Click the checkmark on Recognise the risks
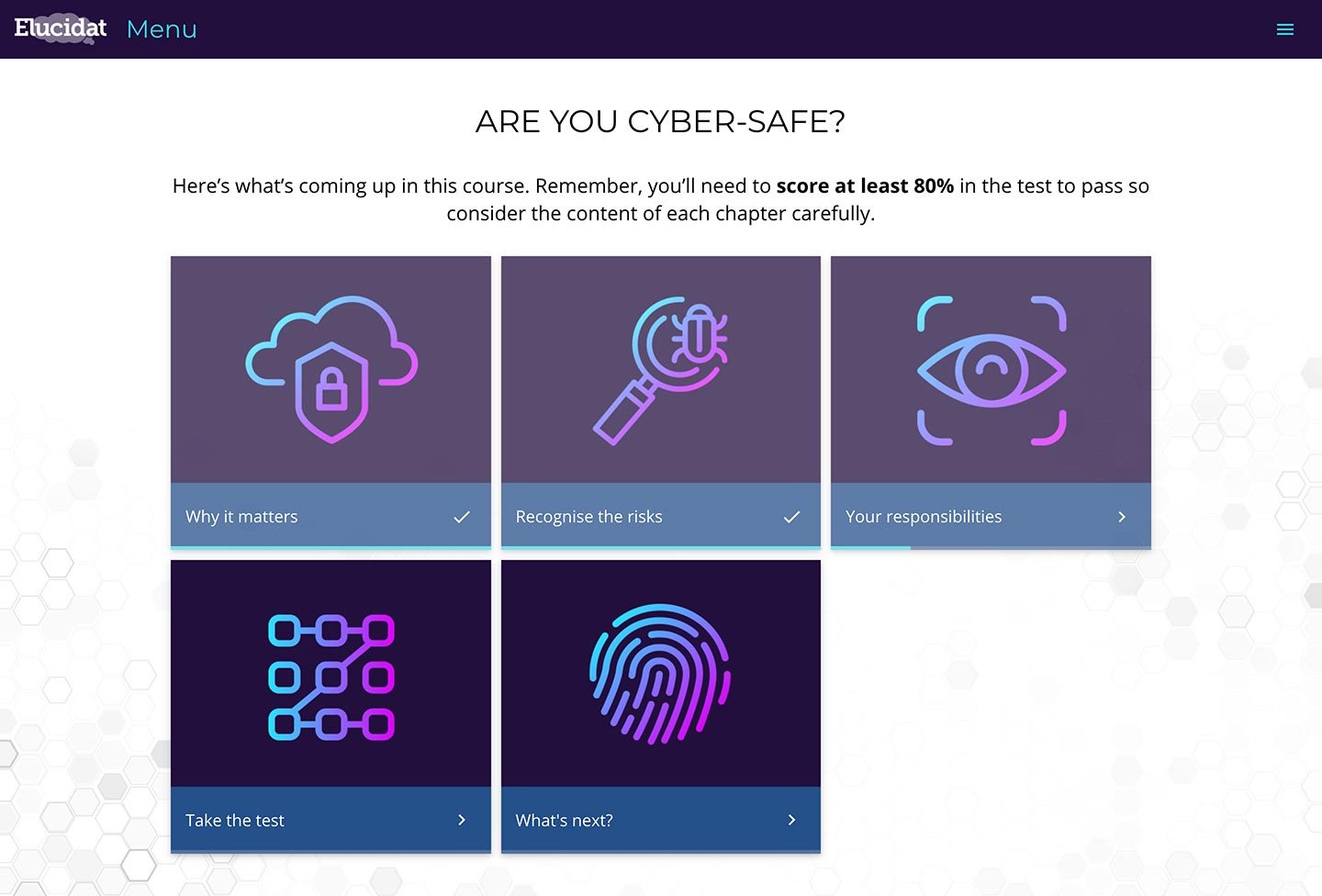Image resolution: width=1322 pixels, height=896 pixels. tap(791, 517)
